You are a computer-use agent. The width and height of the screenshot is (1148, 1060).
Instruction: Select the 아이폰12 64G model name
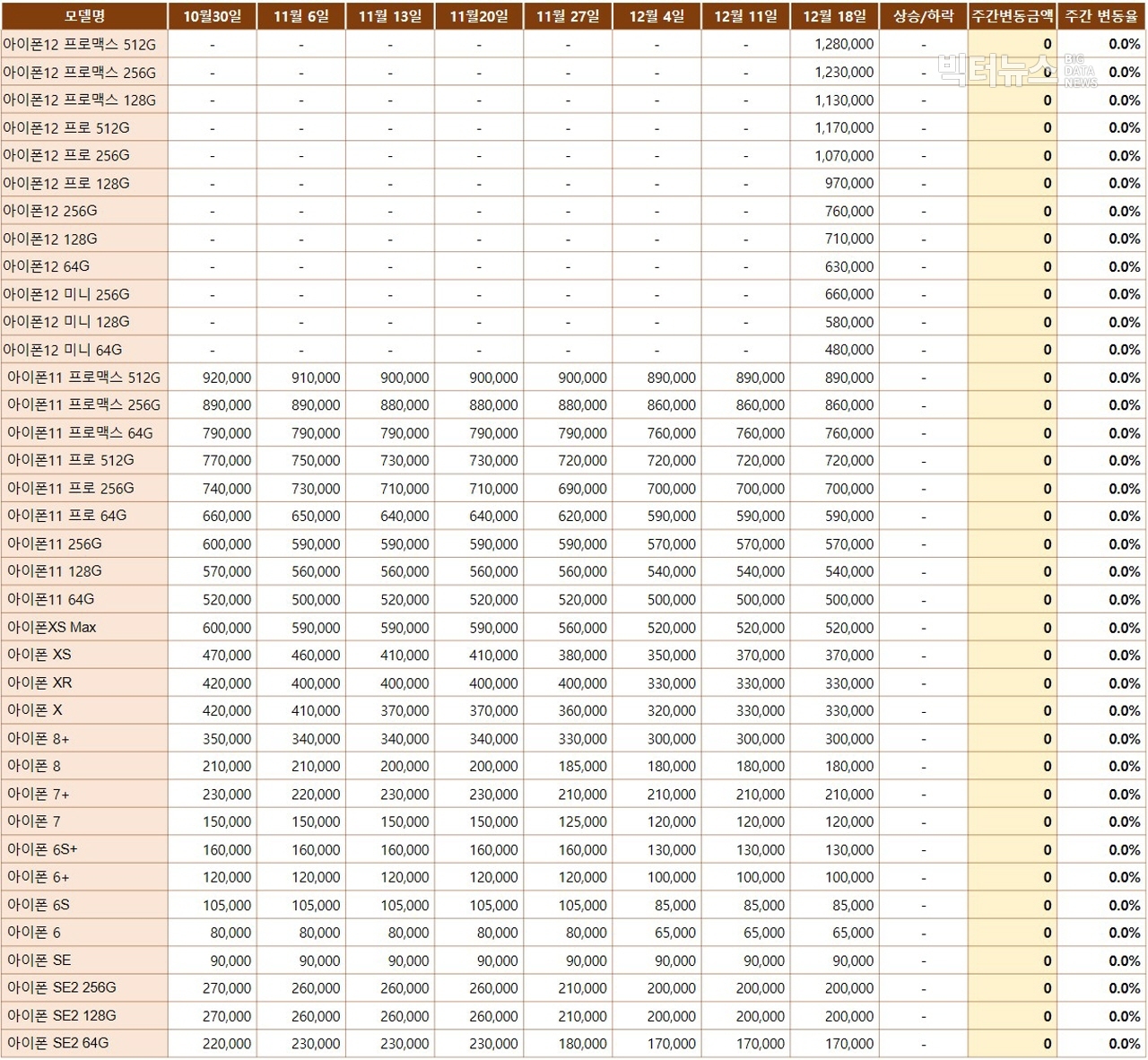[47, 266]
